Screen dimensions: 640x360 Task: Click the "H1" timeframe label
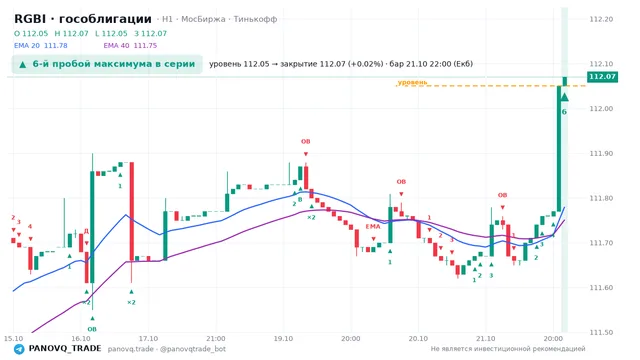(167, 19)
